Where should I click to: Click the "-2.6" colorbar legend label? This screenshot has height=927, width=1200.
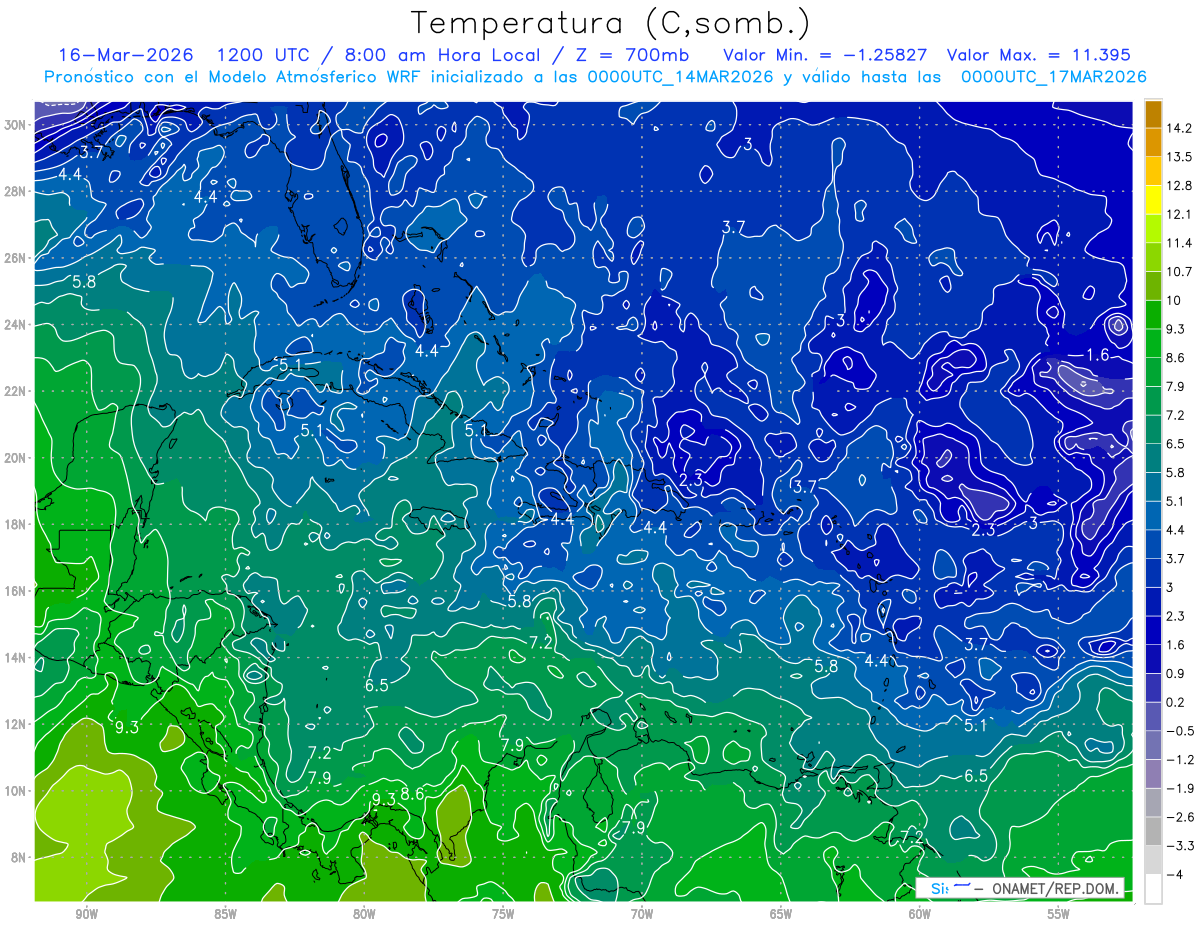[x=1180, y=817]
